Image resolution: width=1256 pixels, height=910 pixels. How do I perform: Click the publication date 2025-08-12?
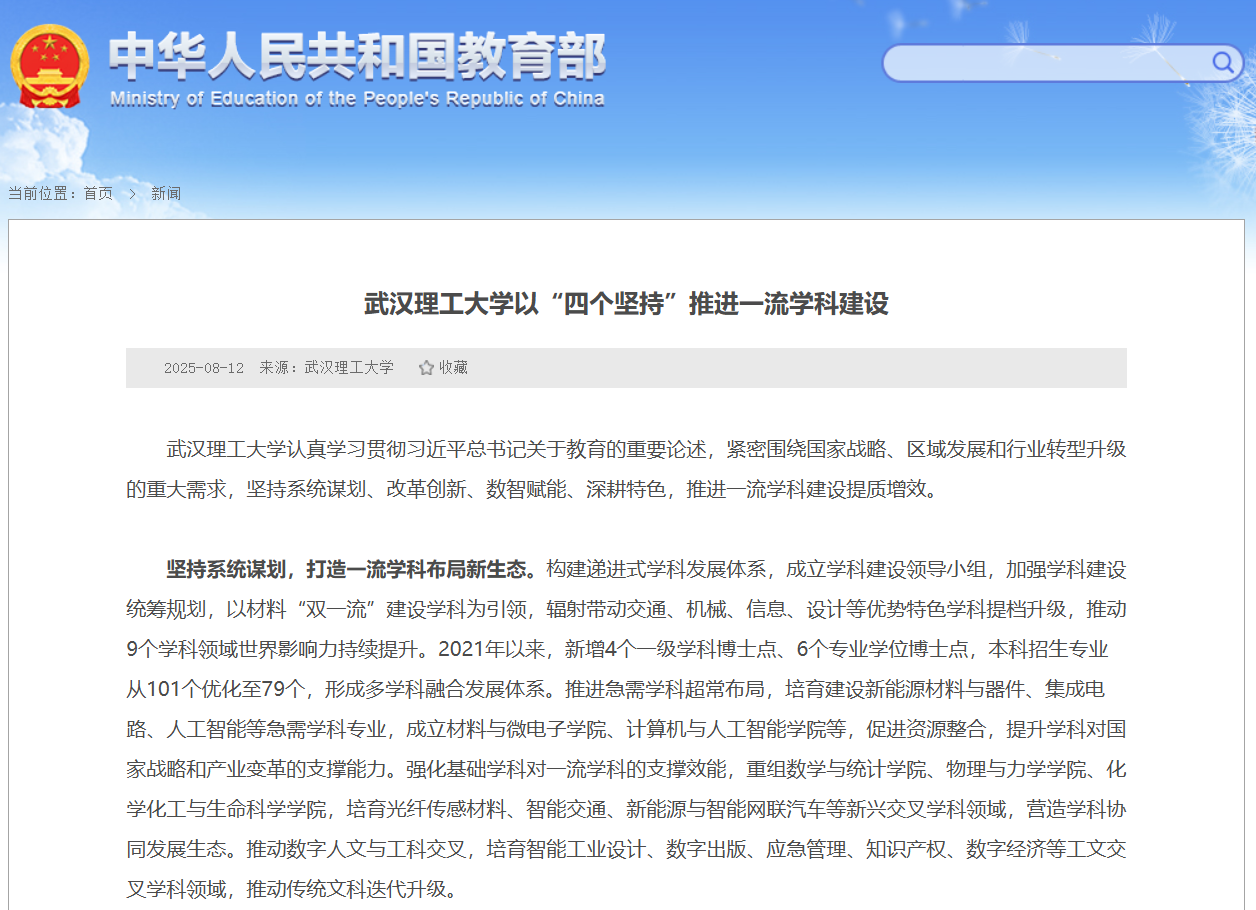click(204, 368)
